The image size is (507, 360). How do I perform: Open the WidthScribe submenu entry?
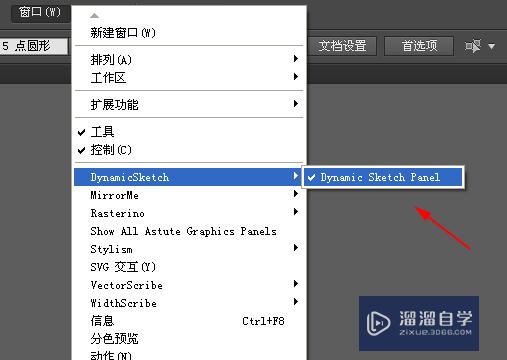(x=189, y=303)
